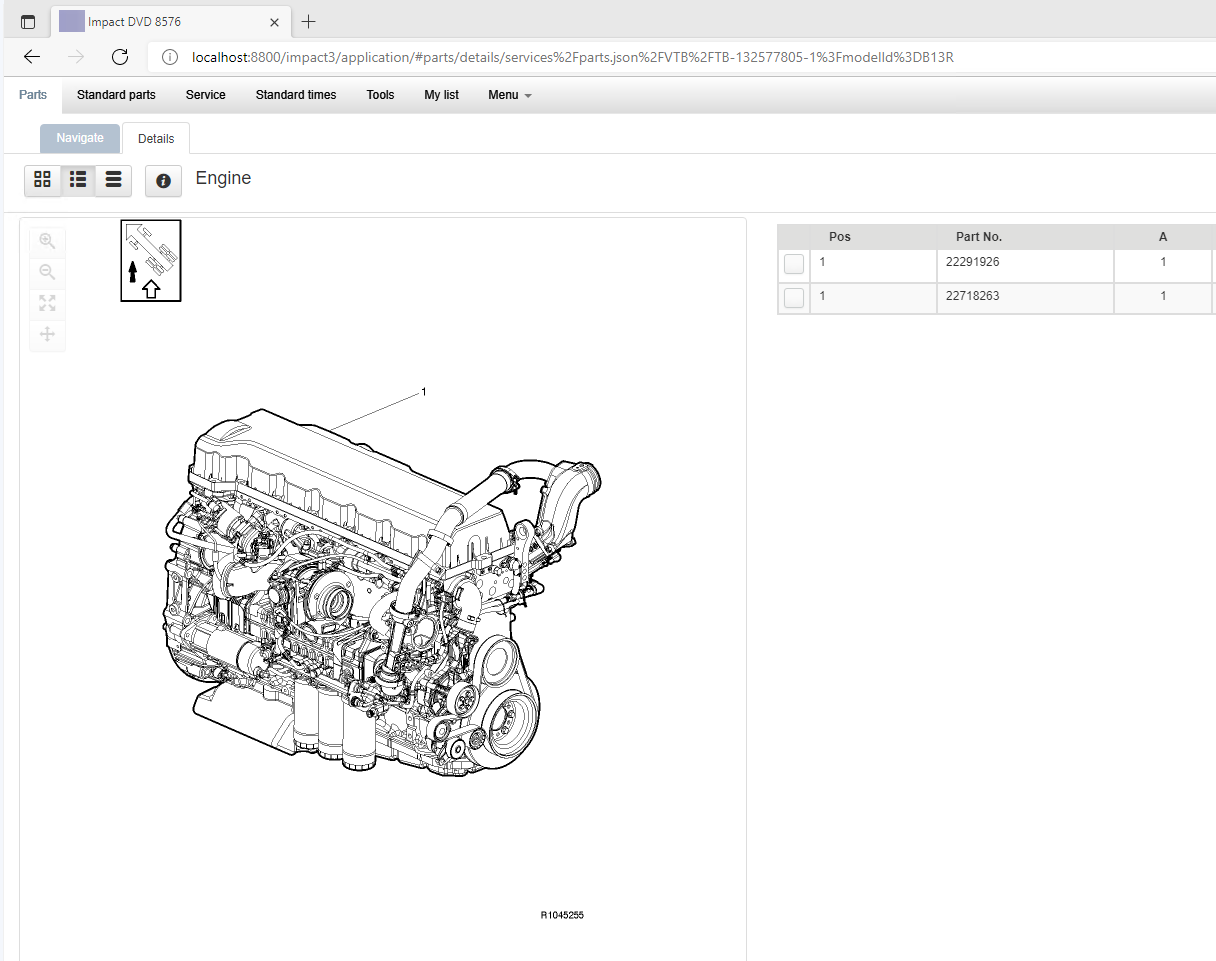Select the compact rows view icon

click(113, 180)
